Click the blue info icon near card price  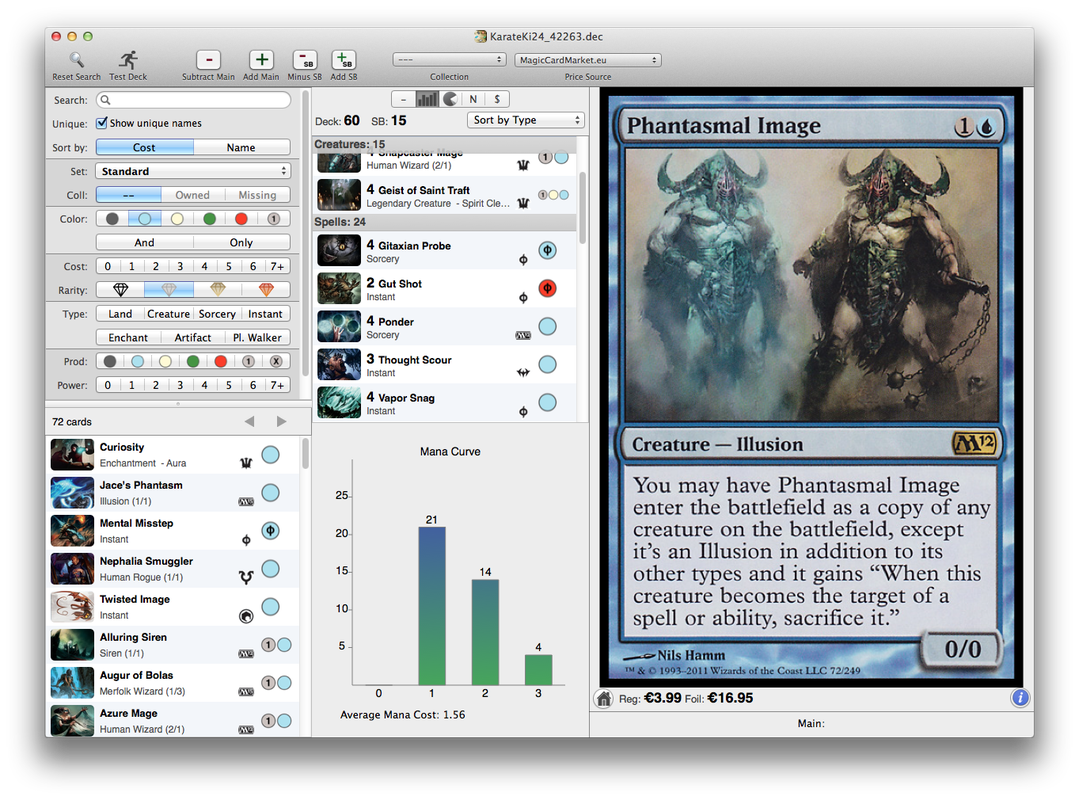pyautogui.click(x=1020, y=698)
